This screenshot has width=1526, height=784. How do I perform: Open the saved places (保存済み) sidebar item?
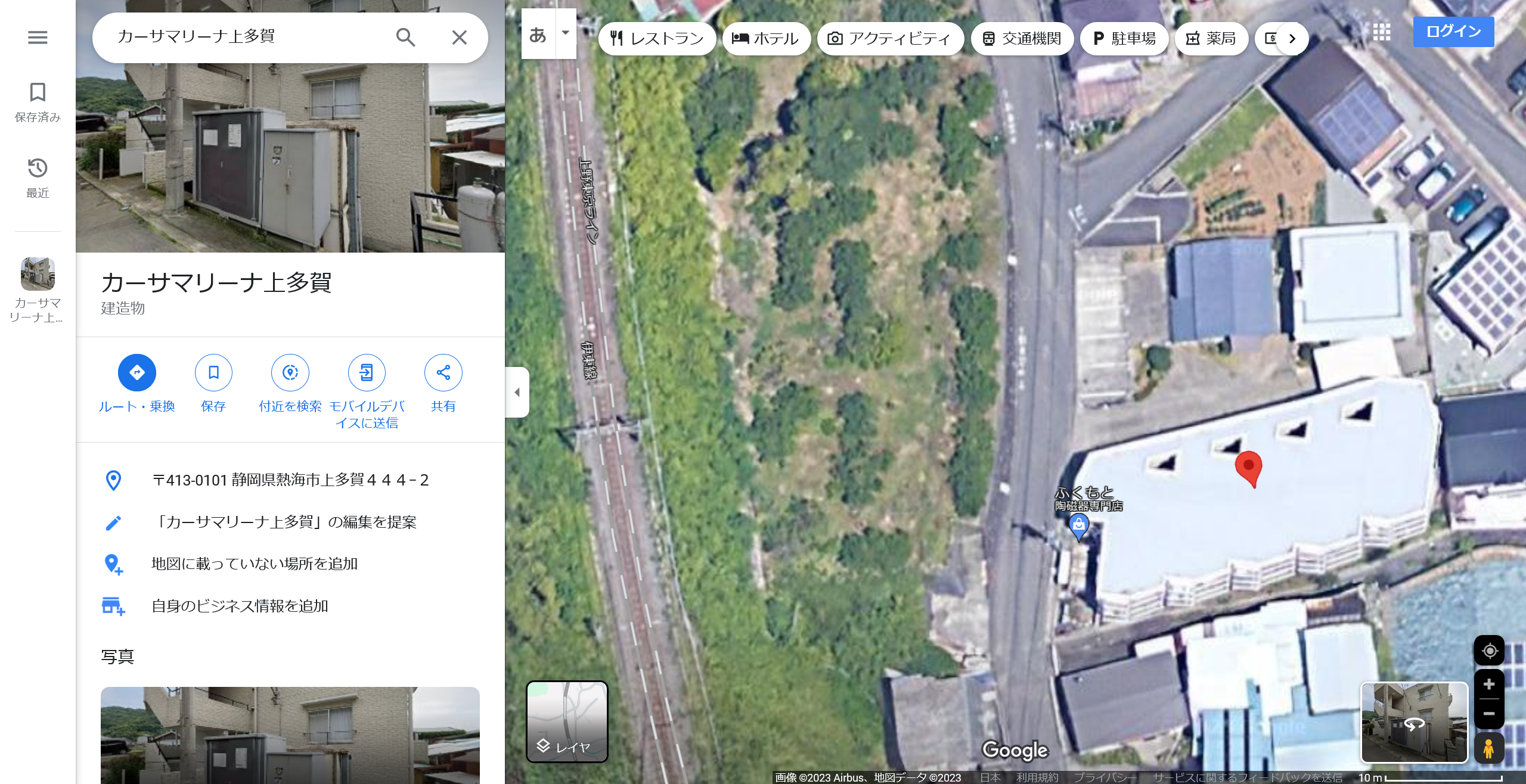coord(38,102)
